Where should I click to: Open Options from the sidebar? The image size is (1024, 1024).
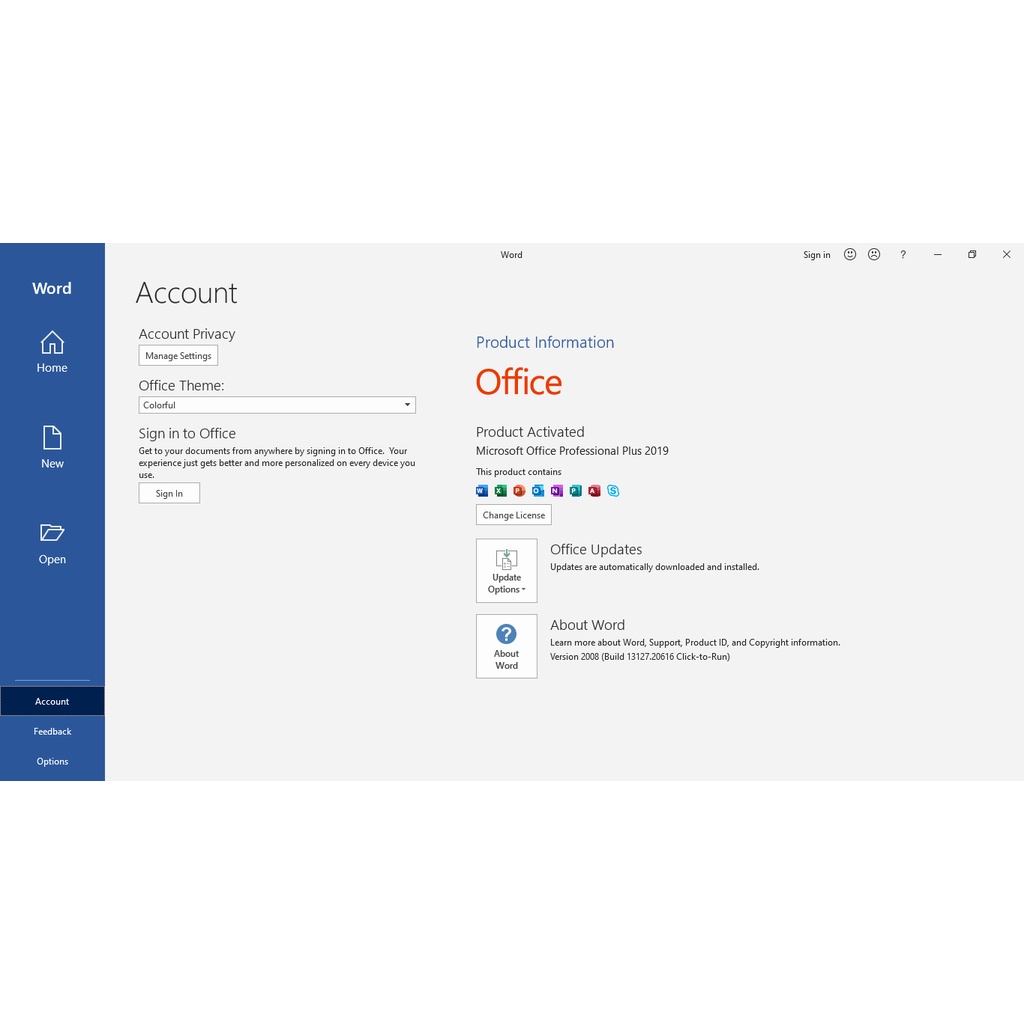(x=52, y=761)
